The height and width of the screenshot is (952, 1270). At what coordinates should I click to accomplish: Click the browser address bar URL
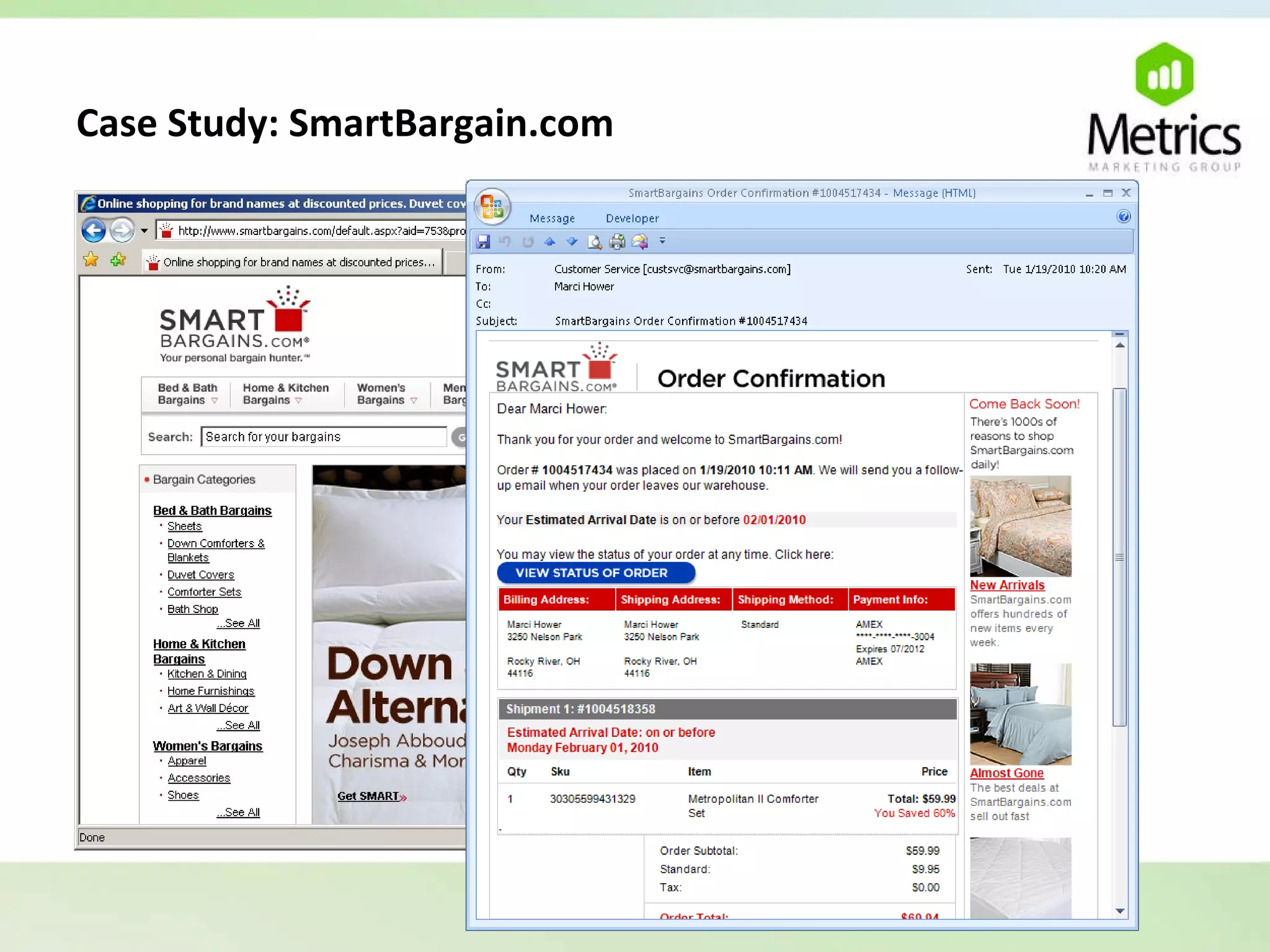(321, 231)
